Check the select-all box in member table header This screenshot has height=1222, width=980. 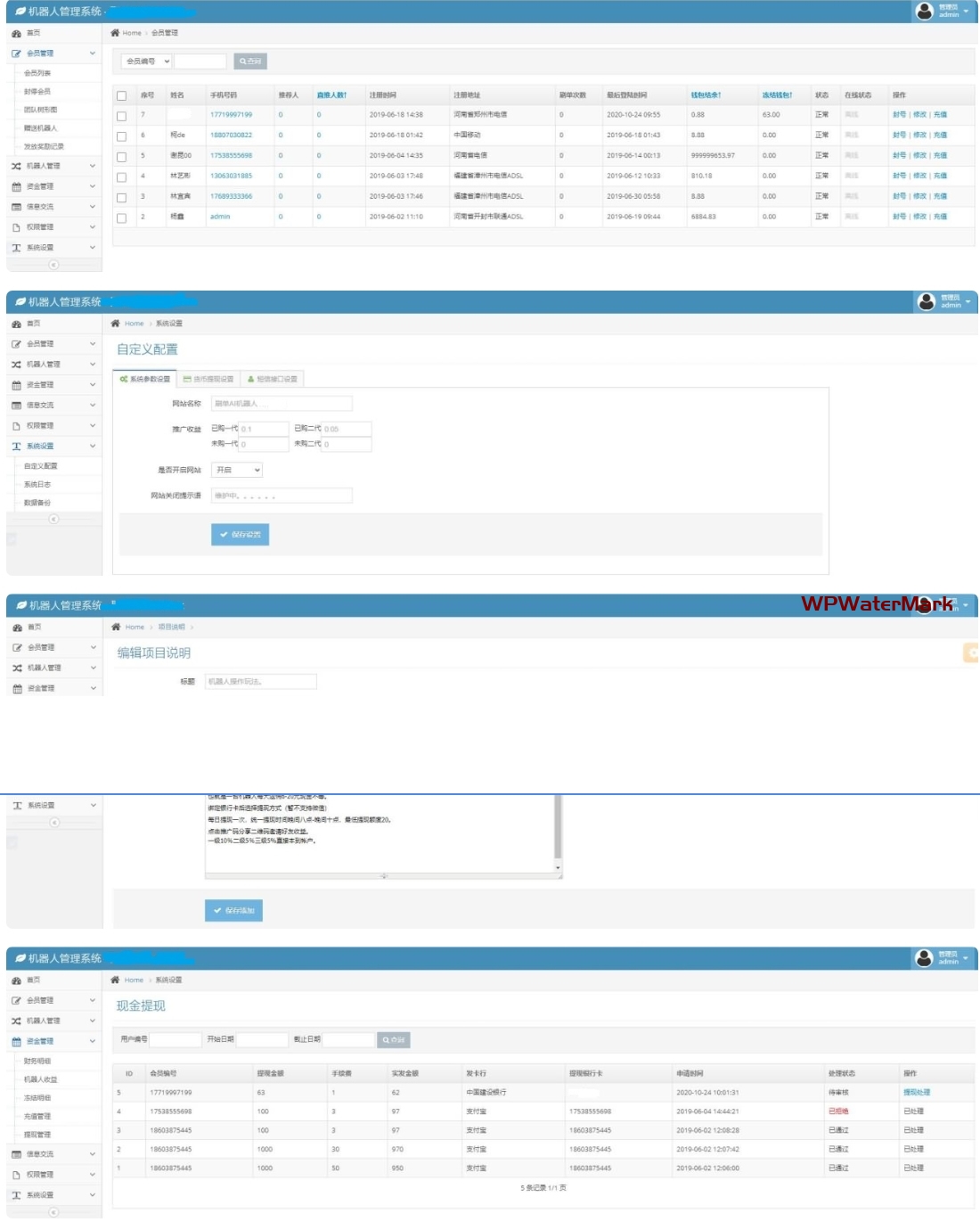point(121,95)
